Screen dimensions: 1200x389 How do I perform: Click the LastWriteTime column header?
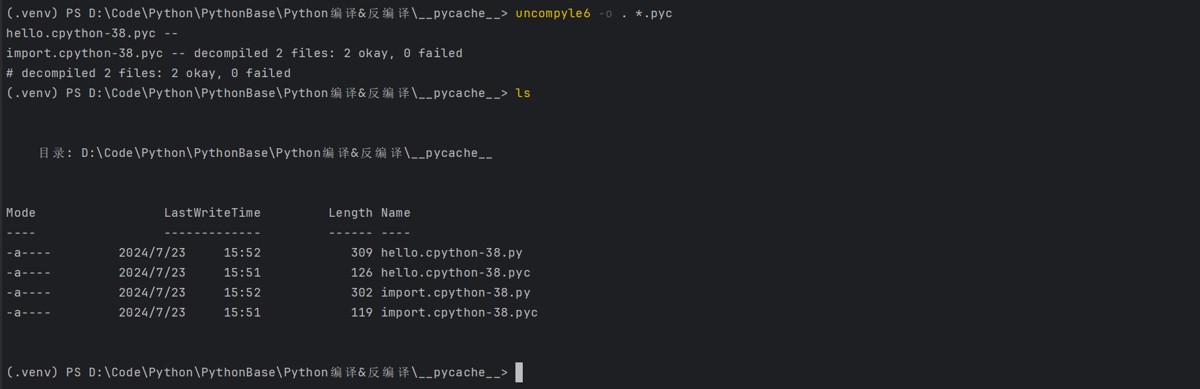[212, 213]
